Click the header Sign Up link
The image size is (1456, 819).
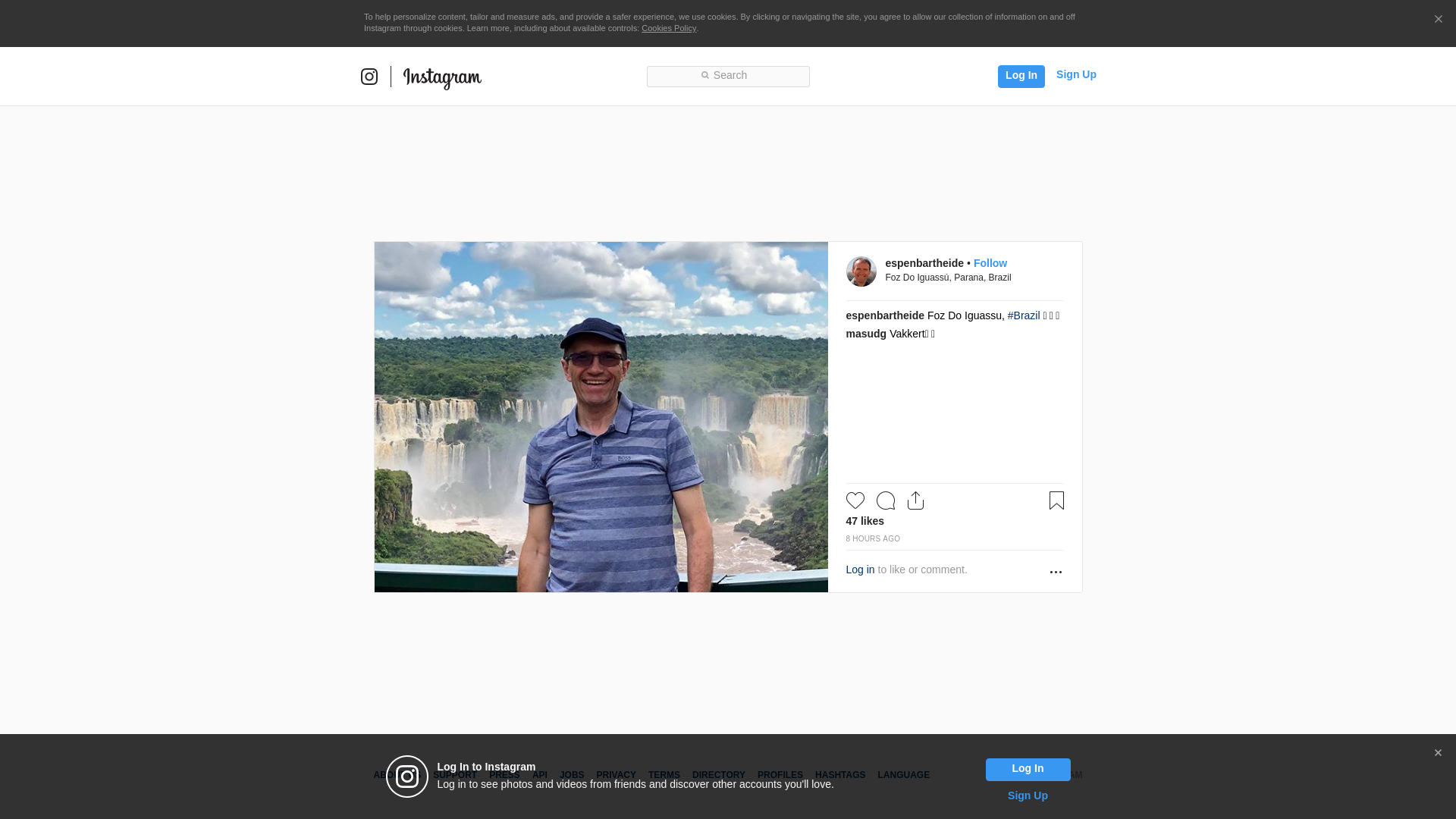[x=1075, y=74]
